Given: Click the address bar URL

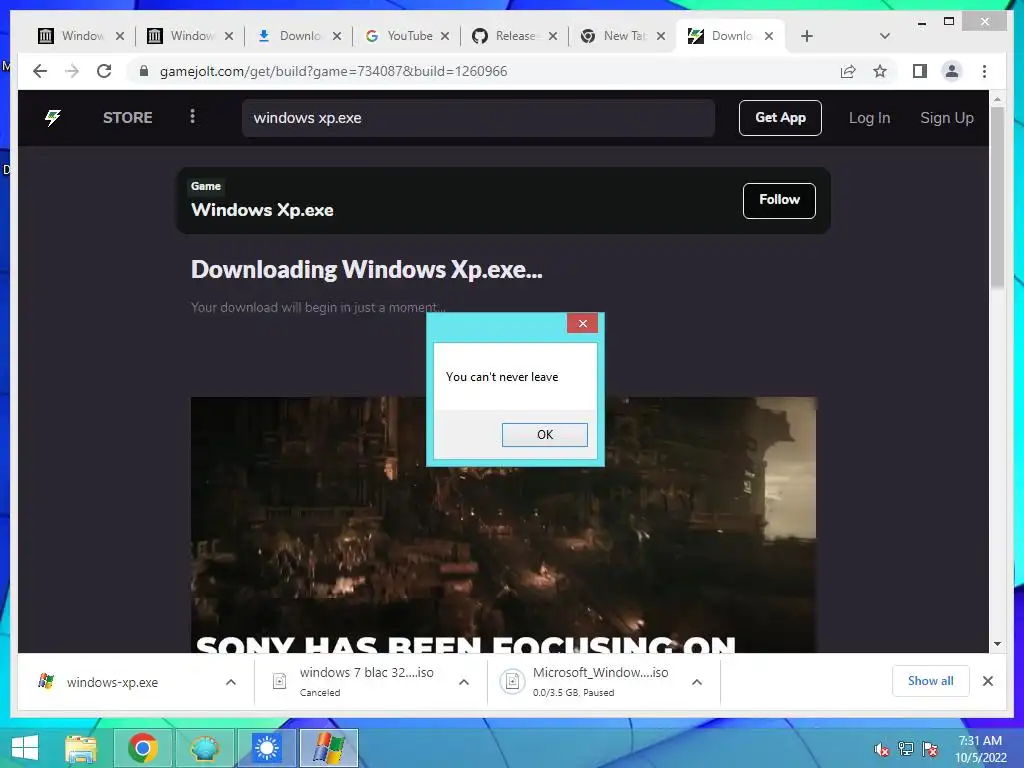Looking at the screenshot, I should click(x=333, y=71).
